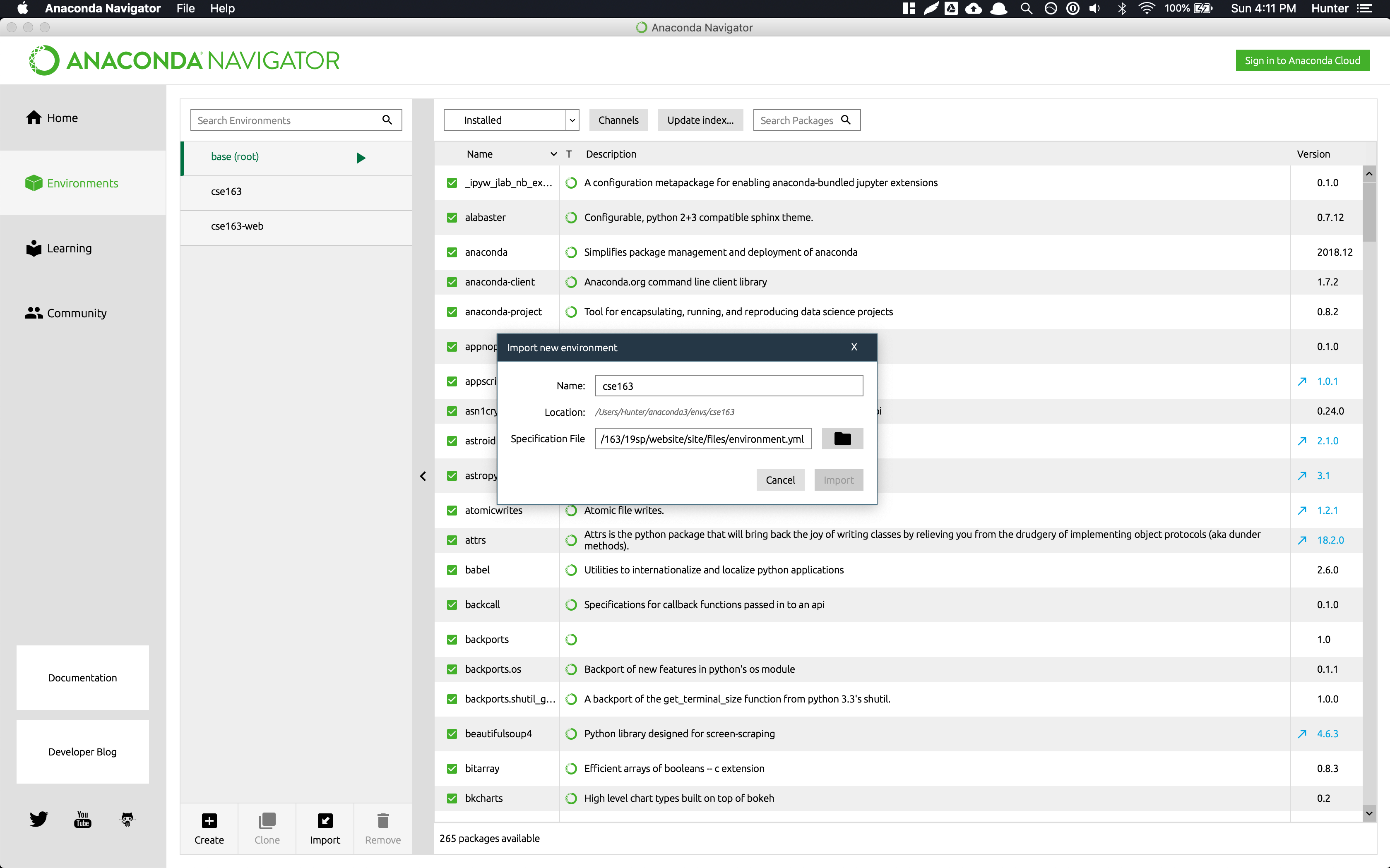The image size is (1390, 868).
Task: Launch the base (root) environment play arrow
Action: click(361, 157)
